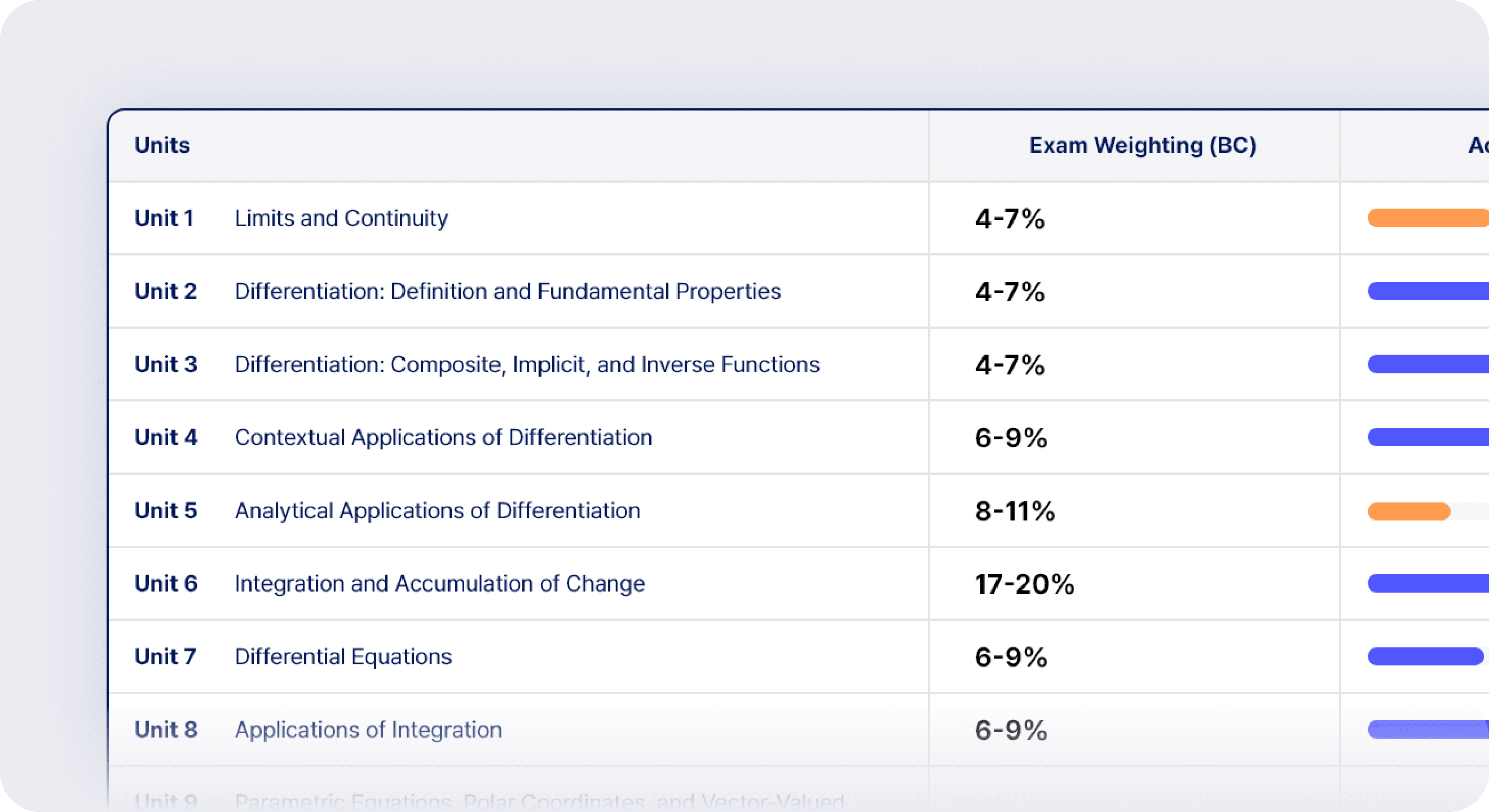
Task: Click the 8-11% weighting value
Action: 1015,511
